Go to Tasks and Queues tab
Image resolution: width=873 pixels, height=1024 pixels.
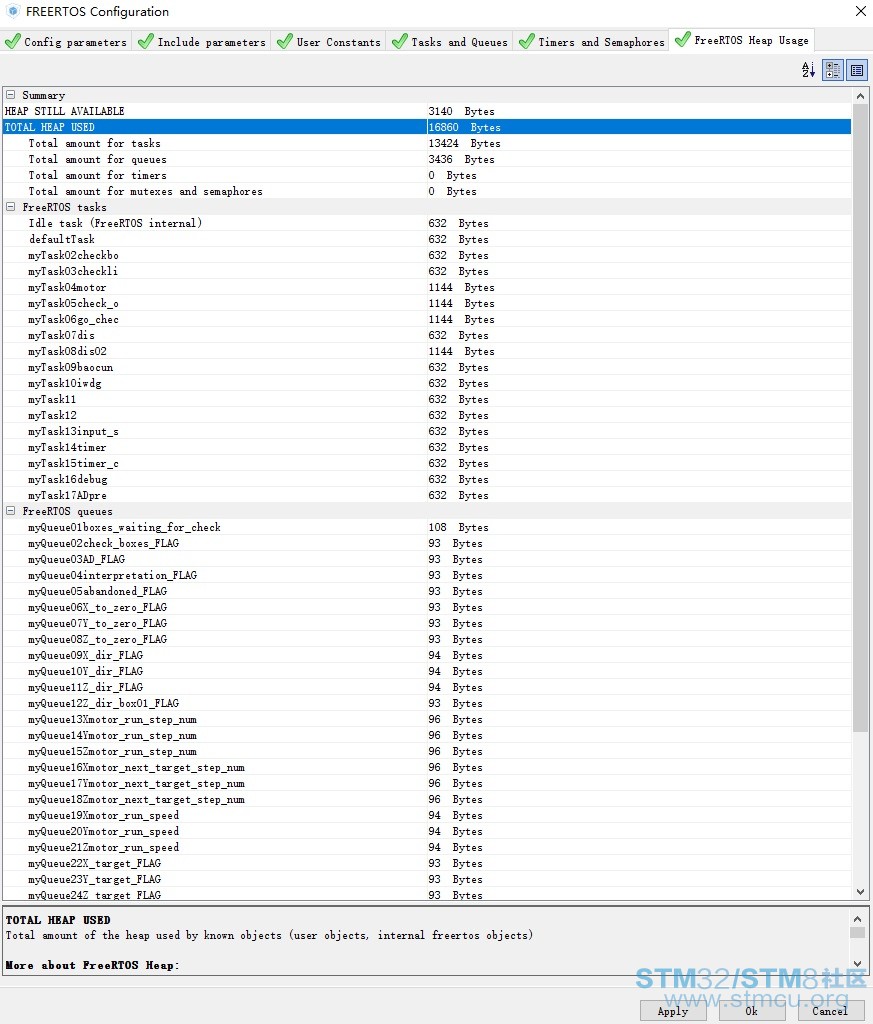pyautogui.click(x=450, y=42)
